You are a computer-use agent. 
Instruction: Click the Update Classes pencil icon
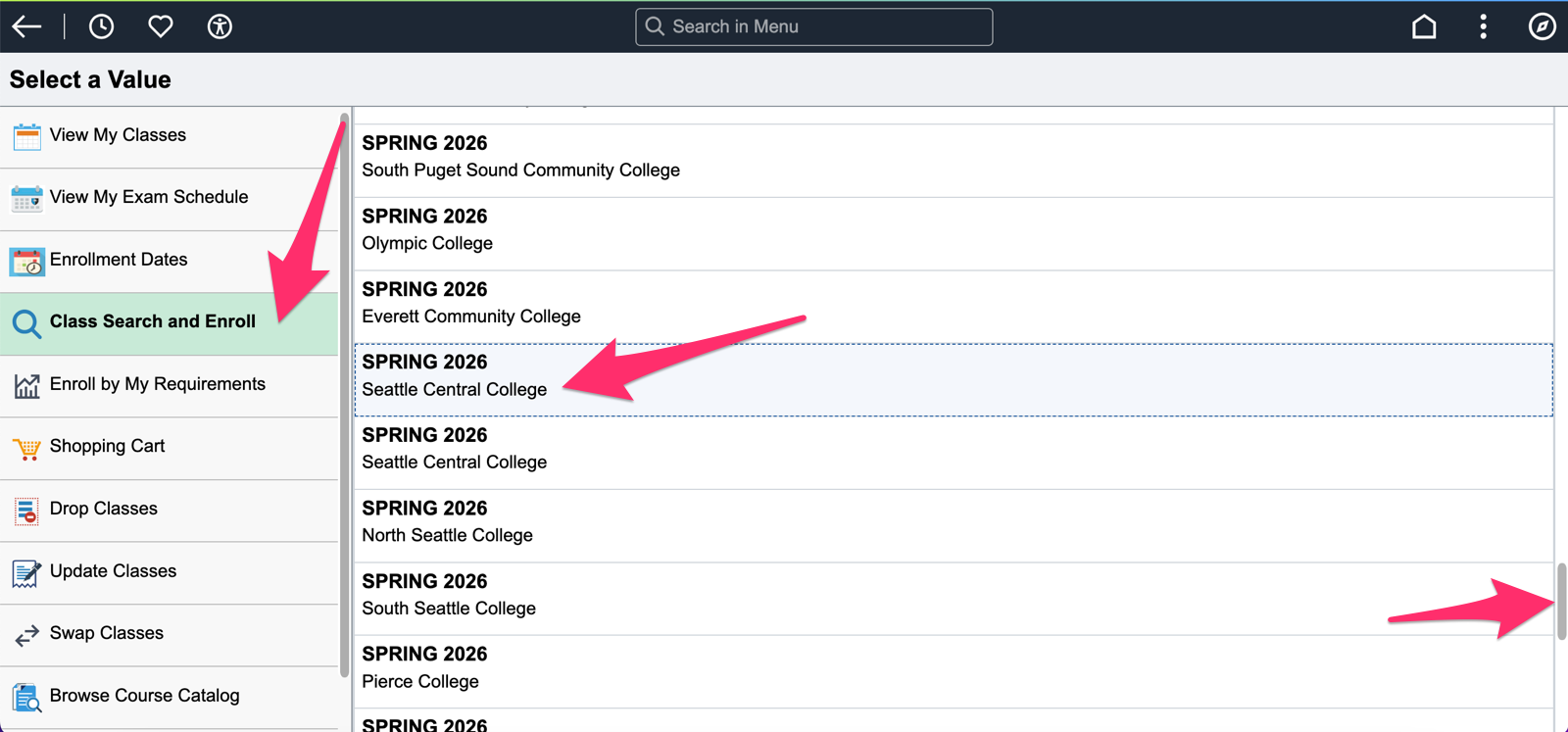click(27, 573)
